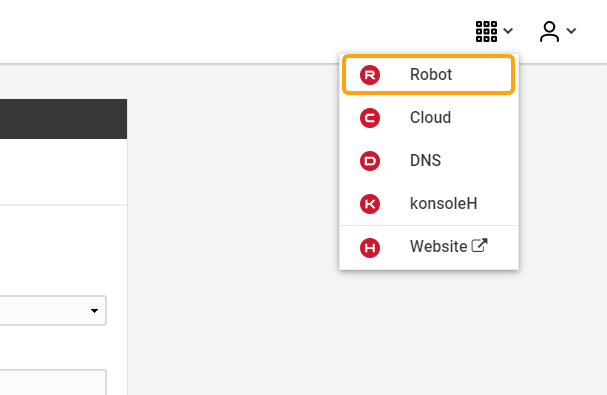607x395 pixels.
Task: Expand the chevron beside the apps grid
Action: pos(508,31)
